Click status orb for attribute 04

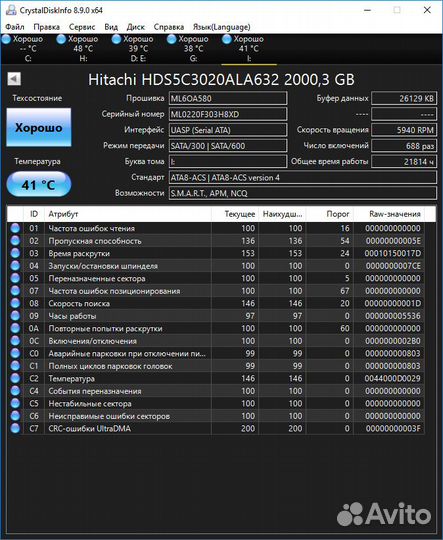click(x=15, y=266)
